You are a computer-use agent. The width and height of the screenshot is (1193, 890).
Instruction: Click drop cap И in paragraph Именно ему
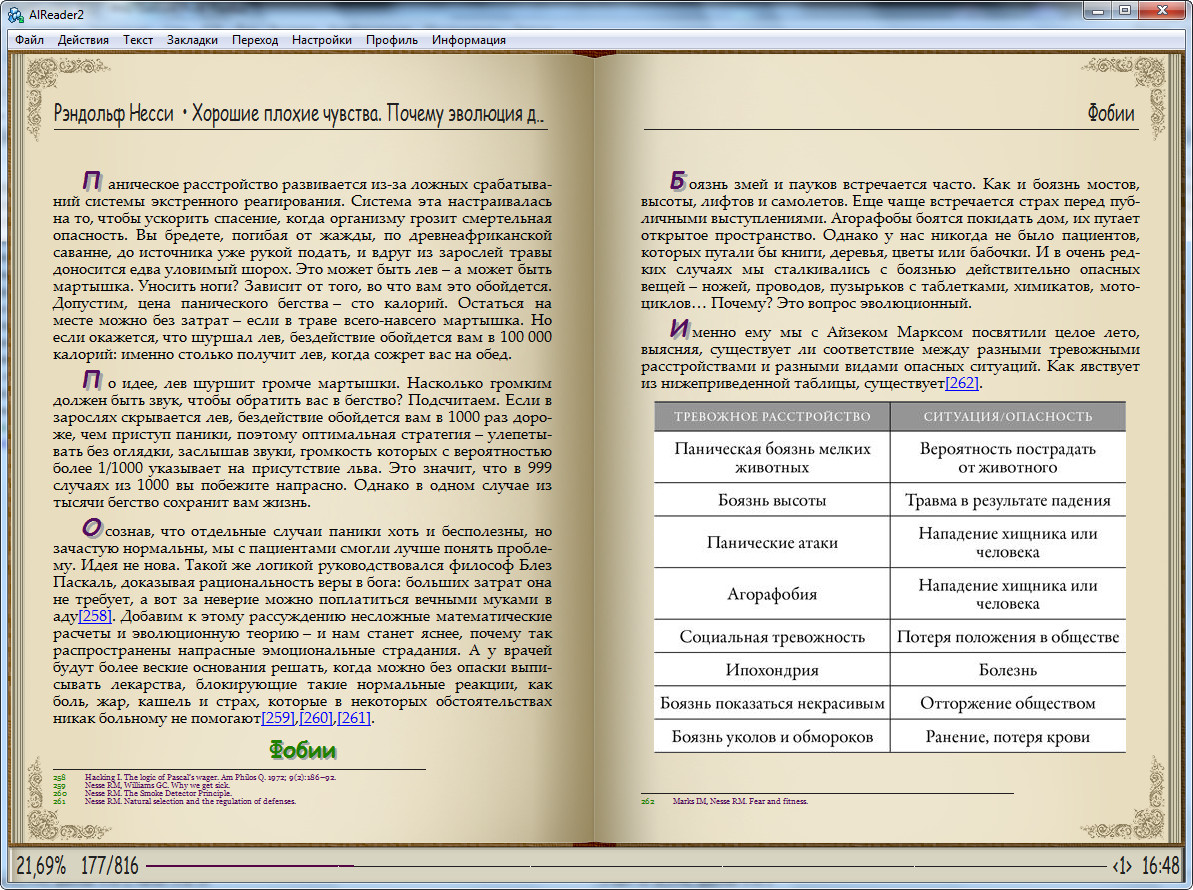click(679, 329)
